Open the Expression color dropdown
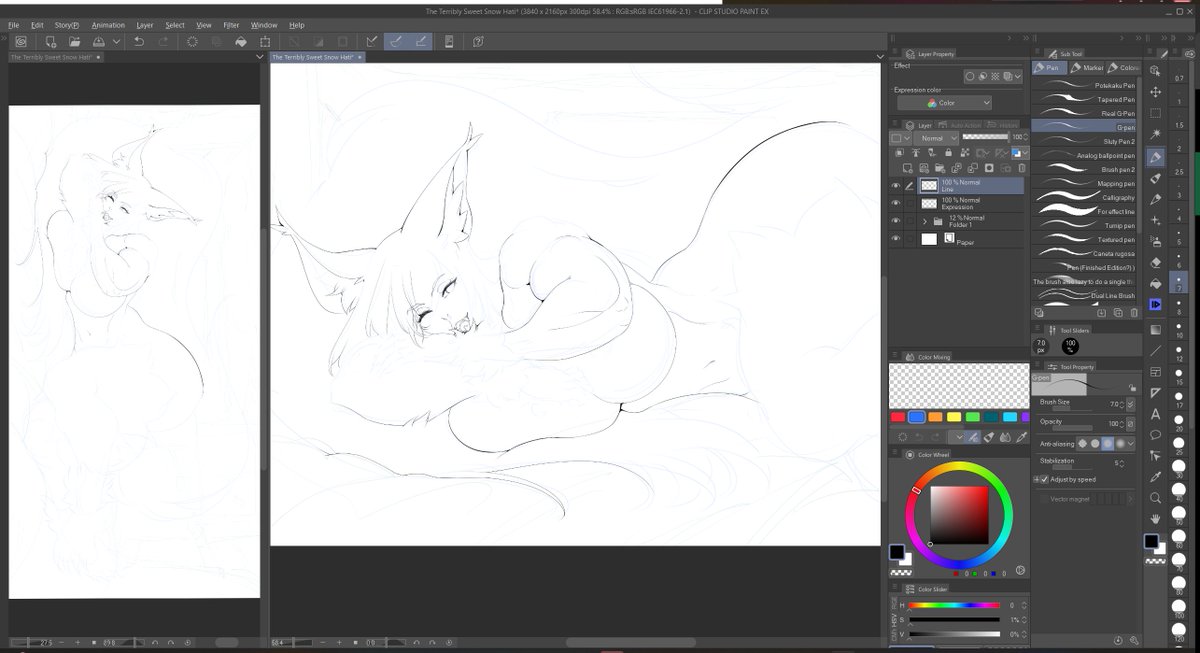Viewport: 1200px width, 653px height. [x=945, y=103]
